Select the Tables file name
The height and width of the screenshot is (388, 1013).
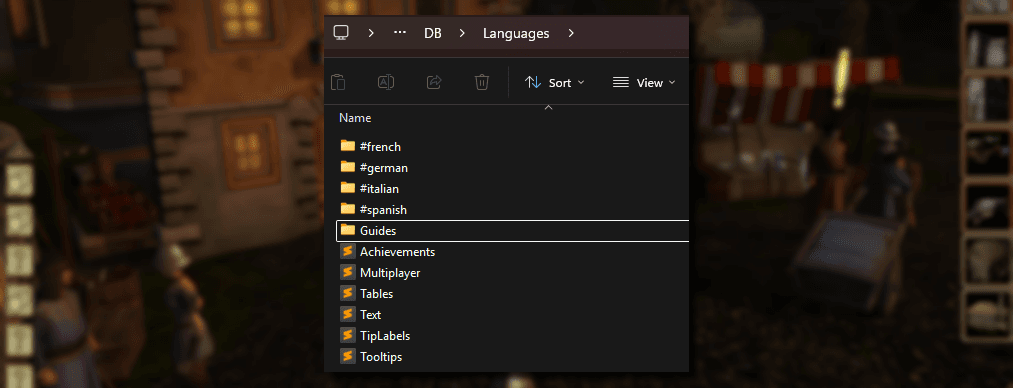click(x=377, y=294)
